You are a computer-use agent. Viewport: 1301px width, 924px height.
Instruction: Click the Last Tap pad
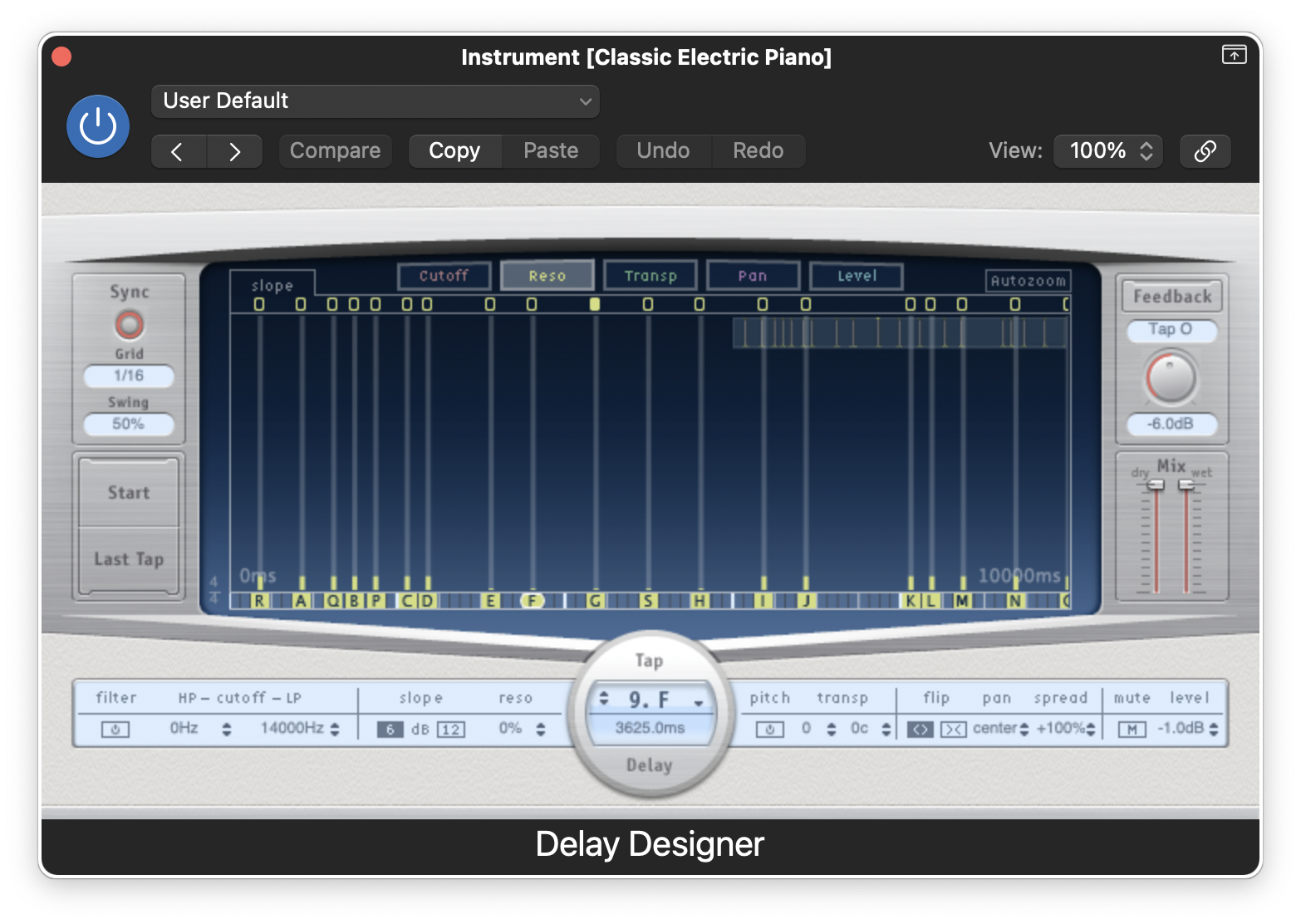pos(129,559)
